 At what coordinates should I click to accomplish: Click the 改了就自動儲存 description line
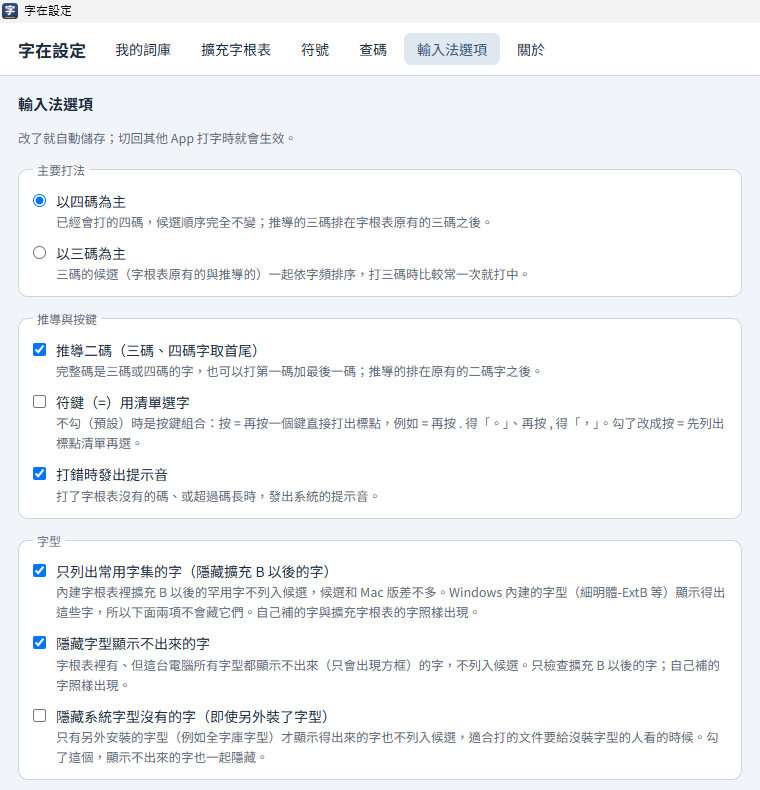tap(157, 139)
